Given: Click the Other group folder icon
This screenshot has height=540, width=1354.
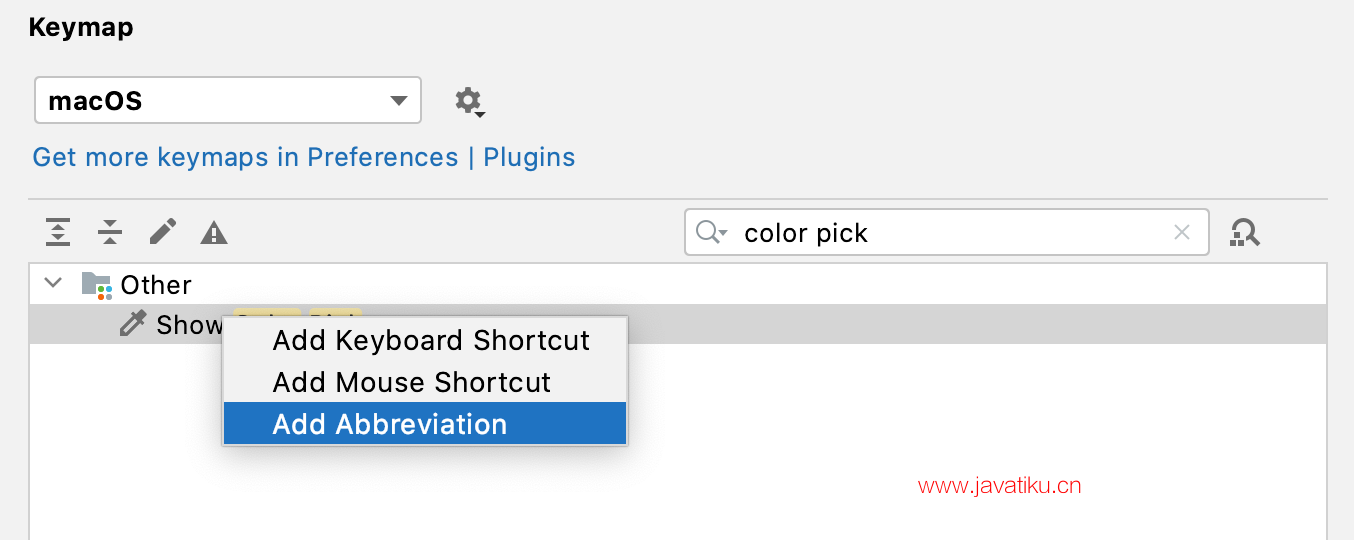Looking at the screenshot, I should (97, 285).
